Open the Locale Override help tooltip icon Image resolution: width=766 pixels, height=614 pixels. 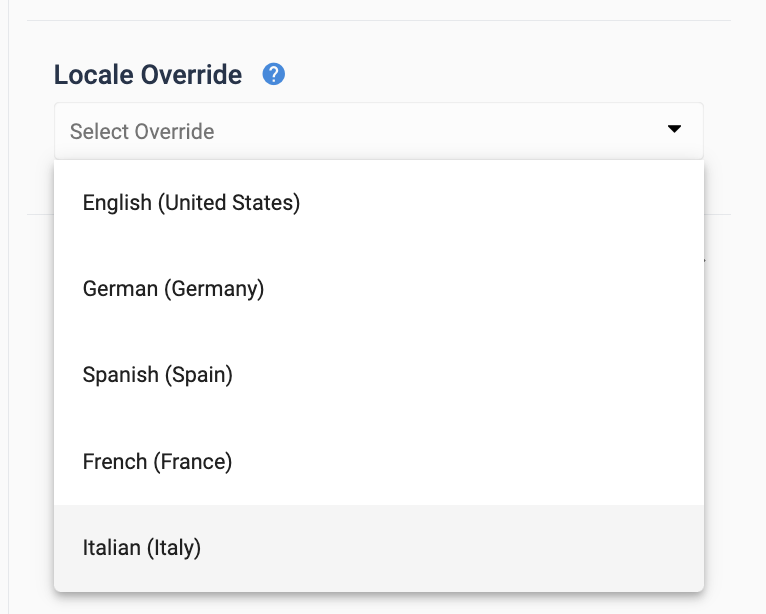pos(274,74)
